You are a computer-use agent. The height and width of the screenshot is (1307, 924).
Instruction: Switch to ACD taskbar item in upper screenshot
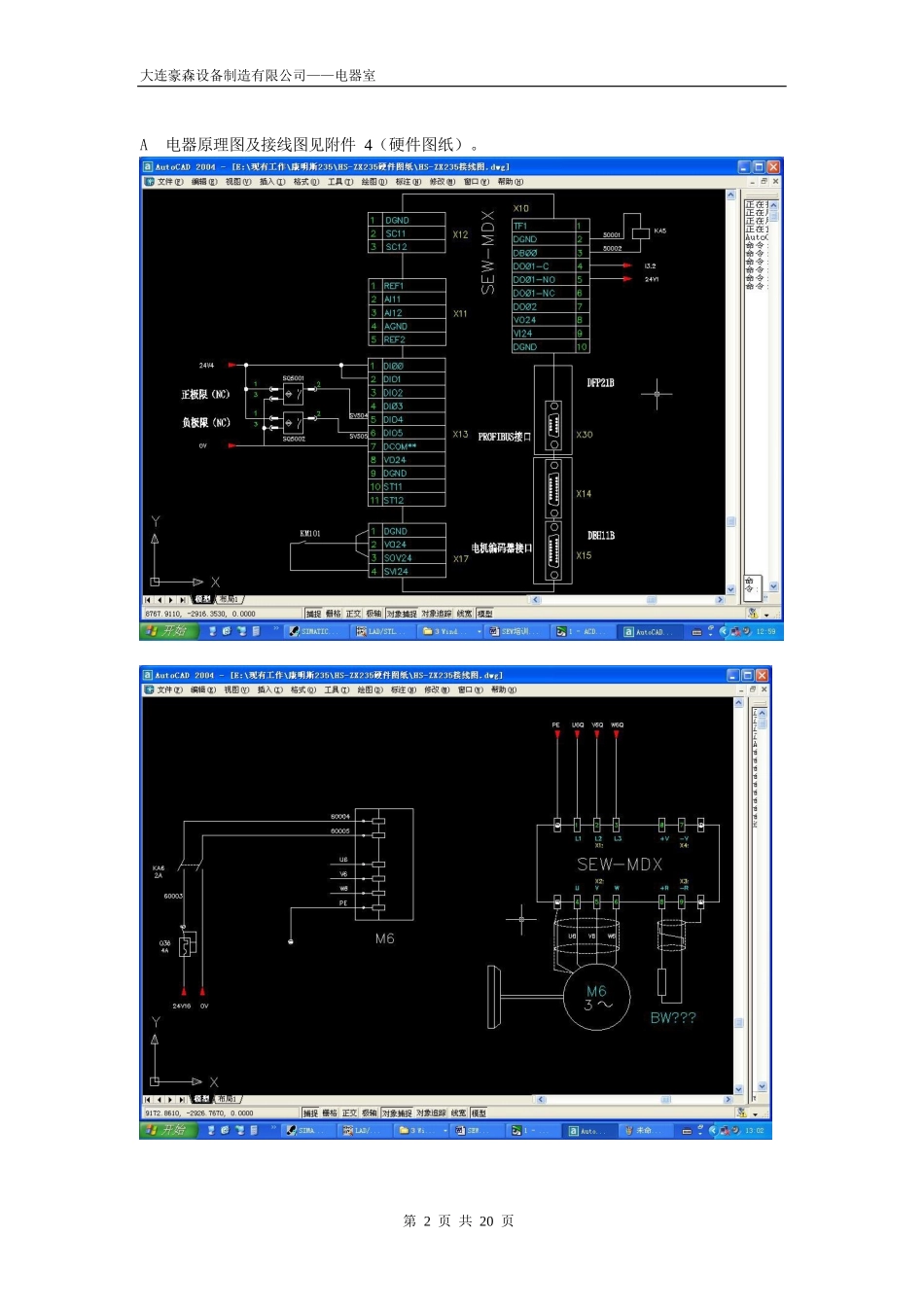point(582,631)
